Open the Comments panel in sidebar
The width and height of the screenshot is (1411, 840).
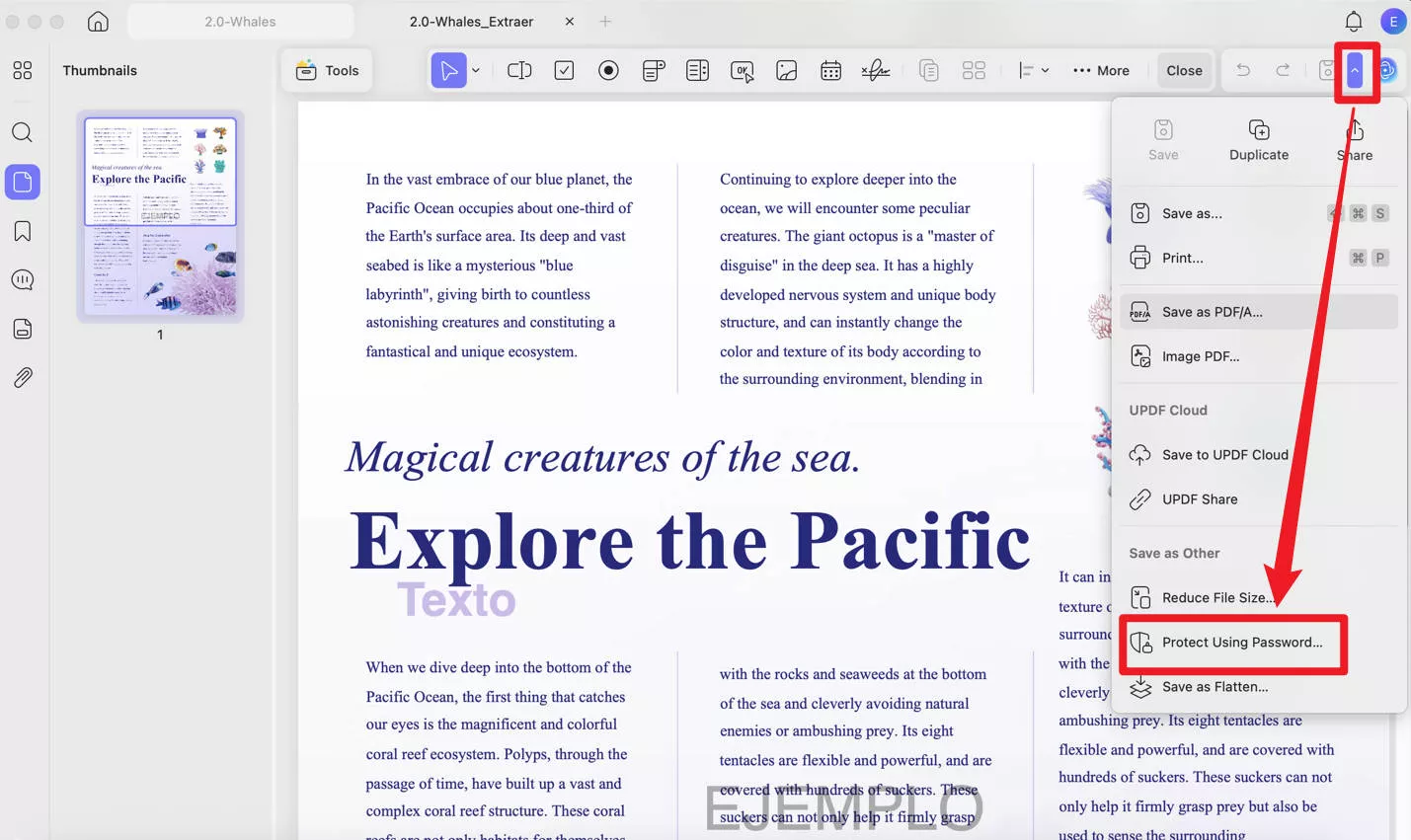(x=22, y=280)
